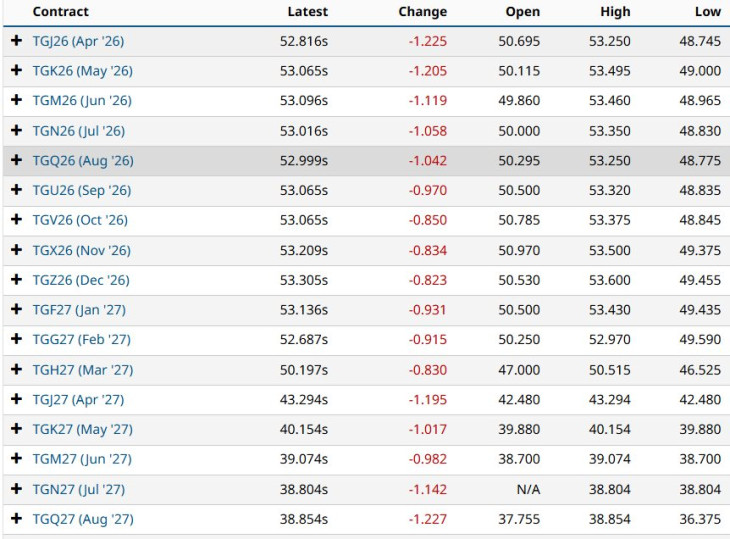Viewport: 730px width, 539px height.
Task: Expand the TGJ26 (Apr '26) row
Action: pos(16,41)
